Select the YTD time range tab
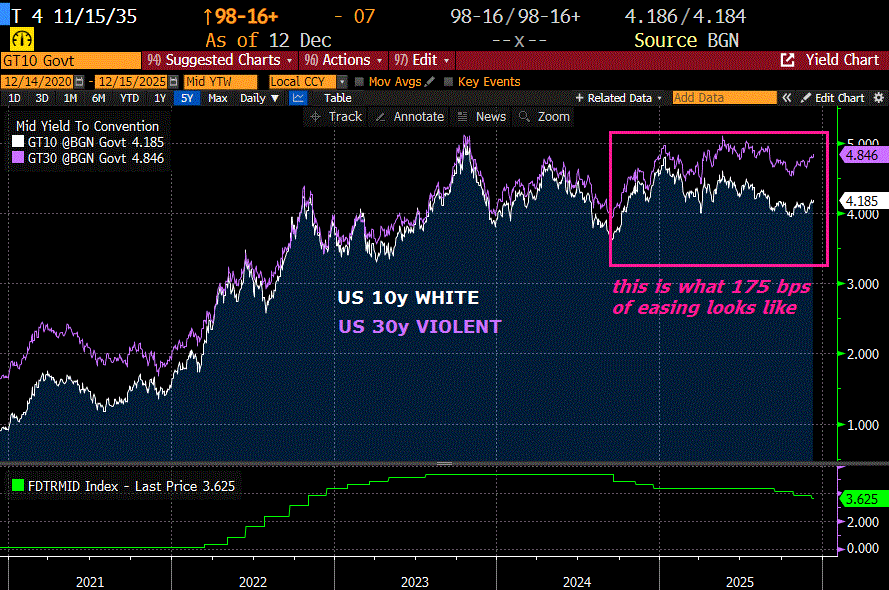 (x=129, y=98)
